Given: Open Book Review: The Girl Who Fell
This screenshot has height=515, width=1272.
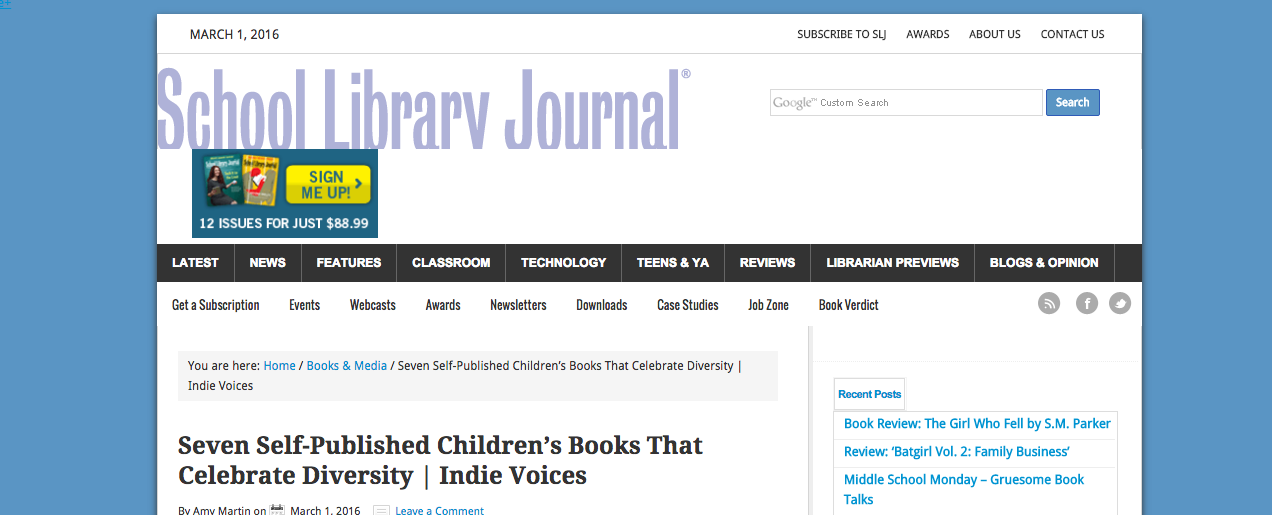Looking at the screenshot, I should (977, 423).
